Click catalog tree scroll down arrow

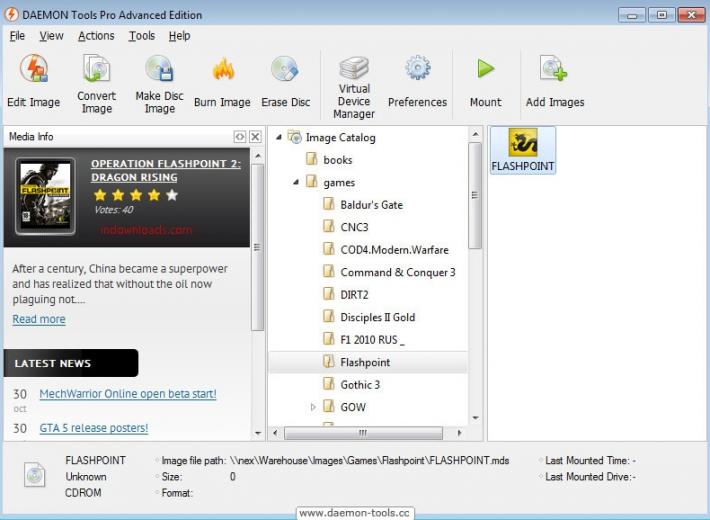475,418
